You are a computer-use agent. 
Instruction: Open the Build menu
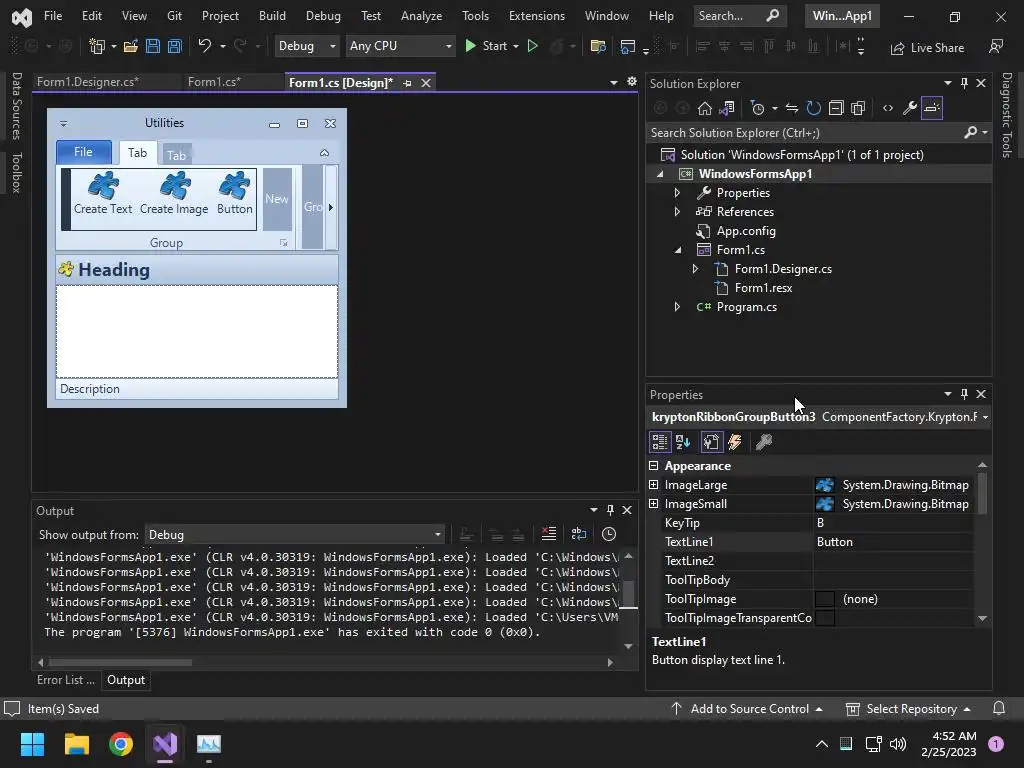pos(272,16)
